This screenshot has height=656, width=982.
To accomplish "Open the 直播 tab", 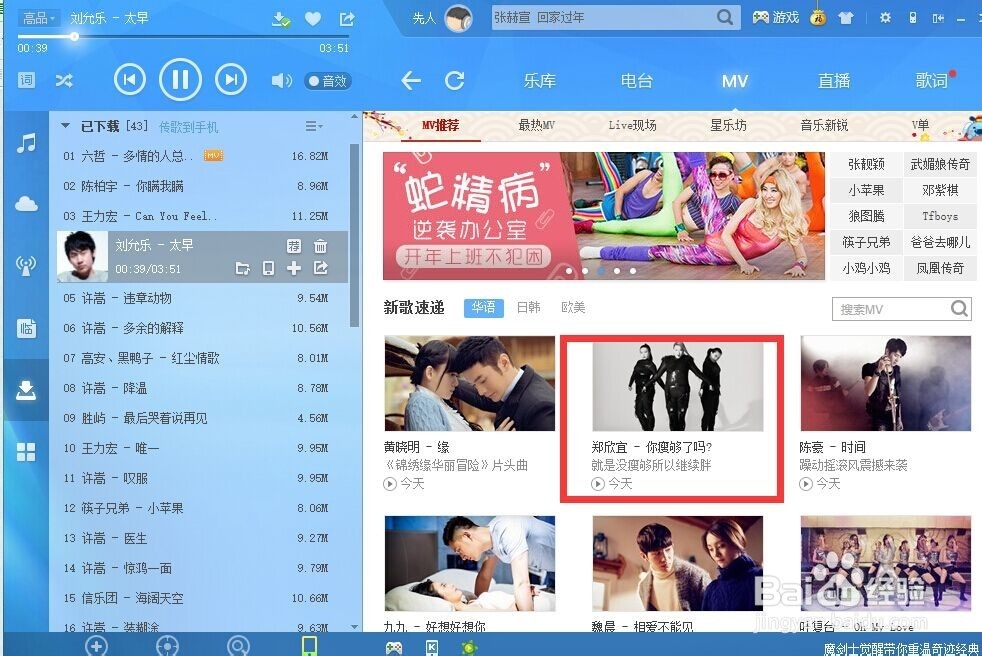I will click(834, 81).
